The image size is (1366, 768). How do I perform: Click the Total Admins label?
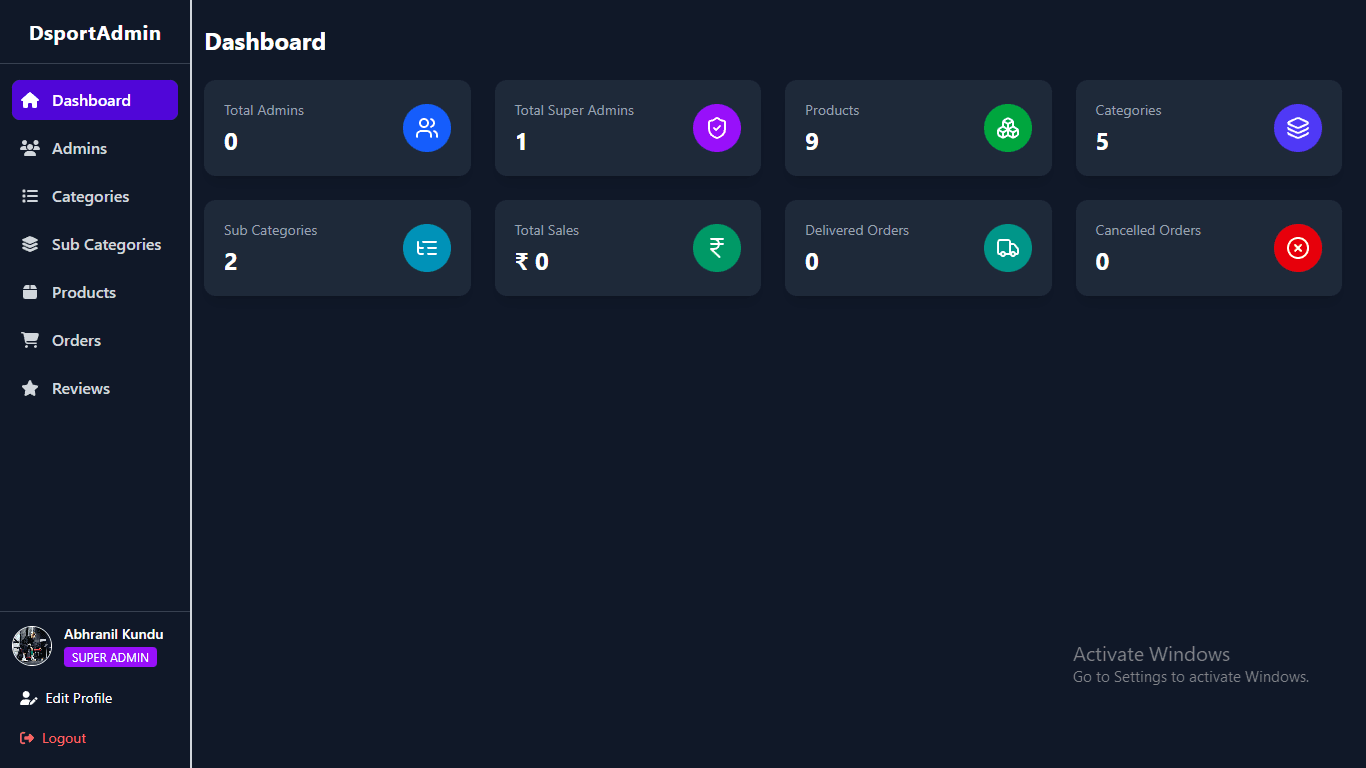(x=264, y=110)
